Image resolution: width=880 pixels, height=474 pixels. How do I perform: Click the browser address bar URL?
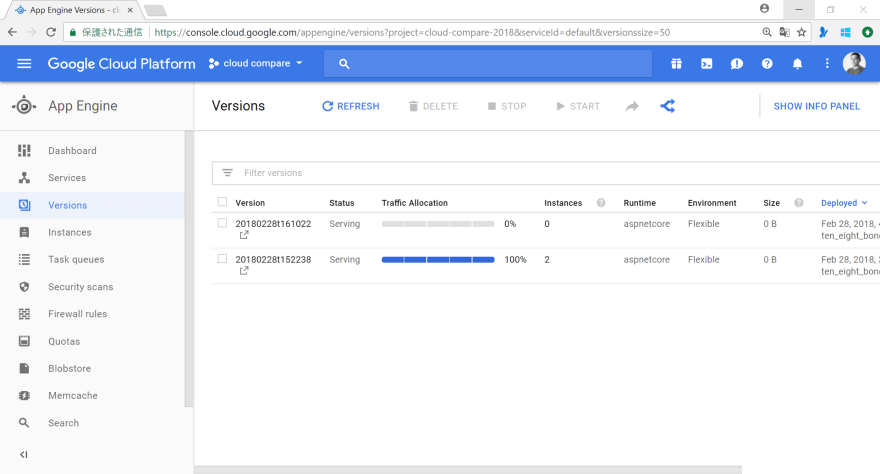(412, 33)
